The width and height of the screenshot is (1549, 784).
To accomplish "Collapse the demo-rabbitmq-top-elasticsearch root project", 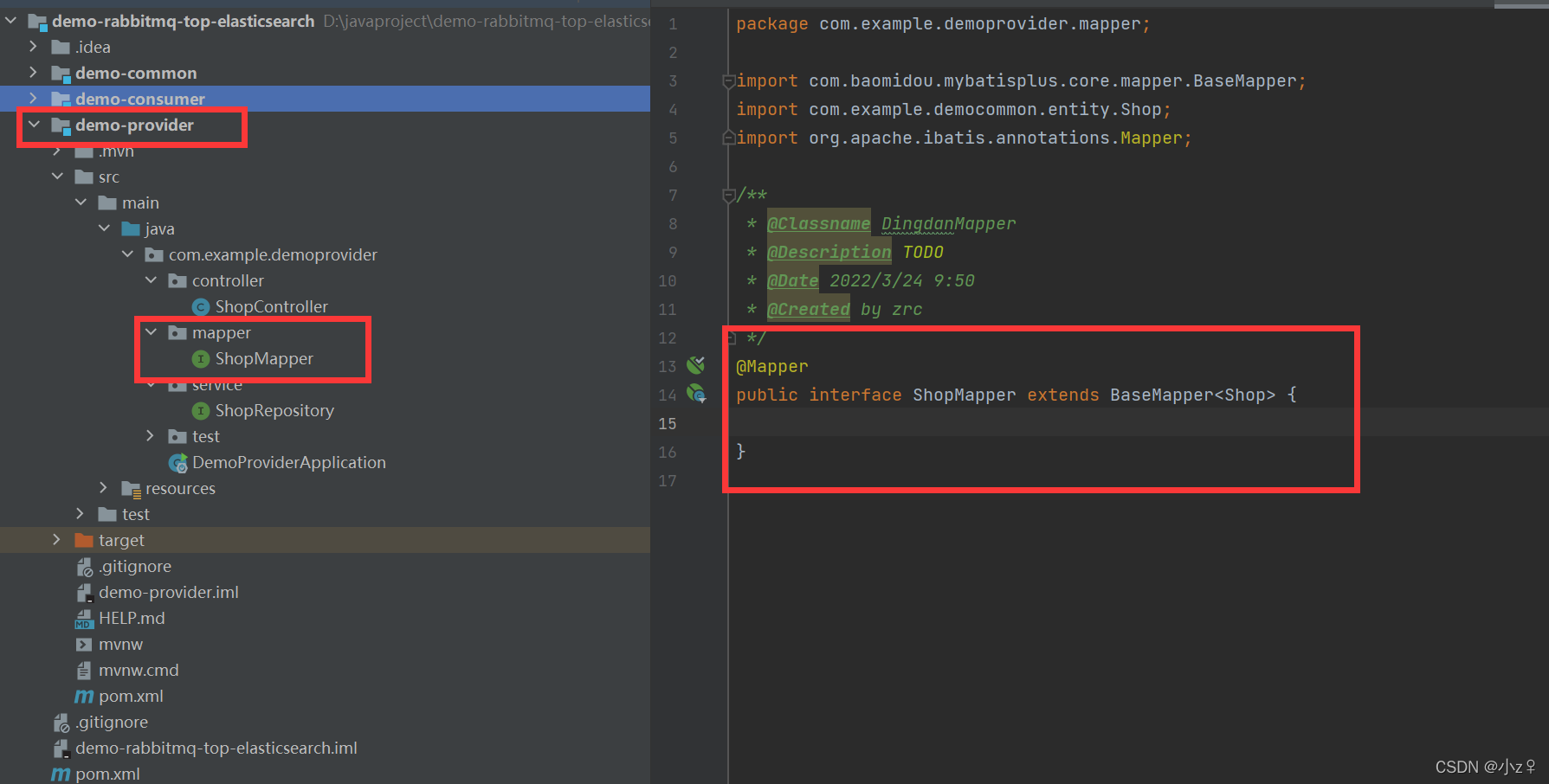I will pyautogui.click(x=10, y=21).
